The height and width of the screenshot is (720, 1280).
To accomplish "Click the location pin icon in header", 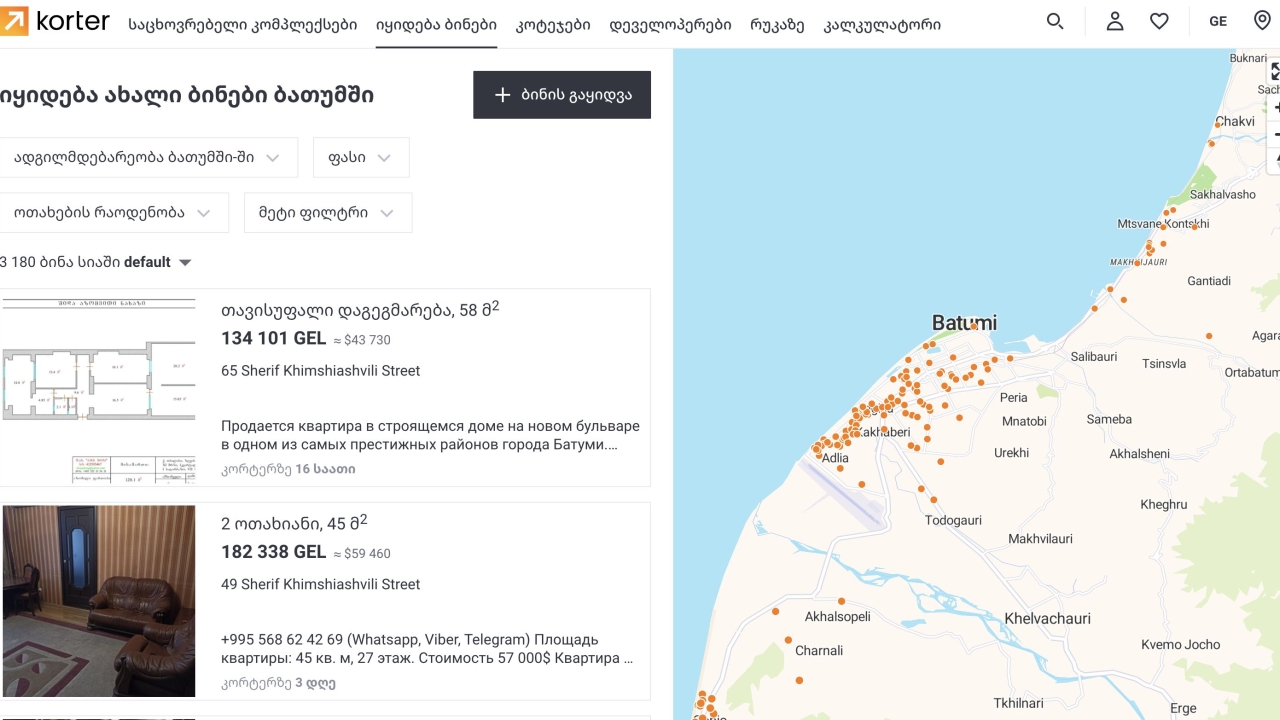I will coord(1262,21).
